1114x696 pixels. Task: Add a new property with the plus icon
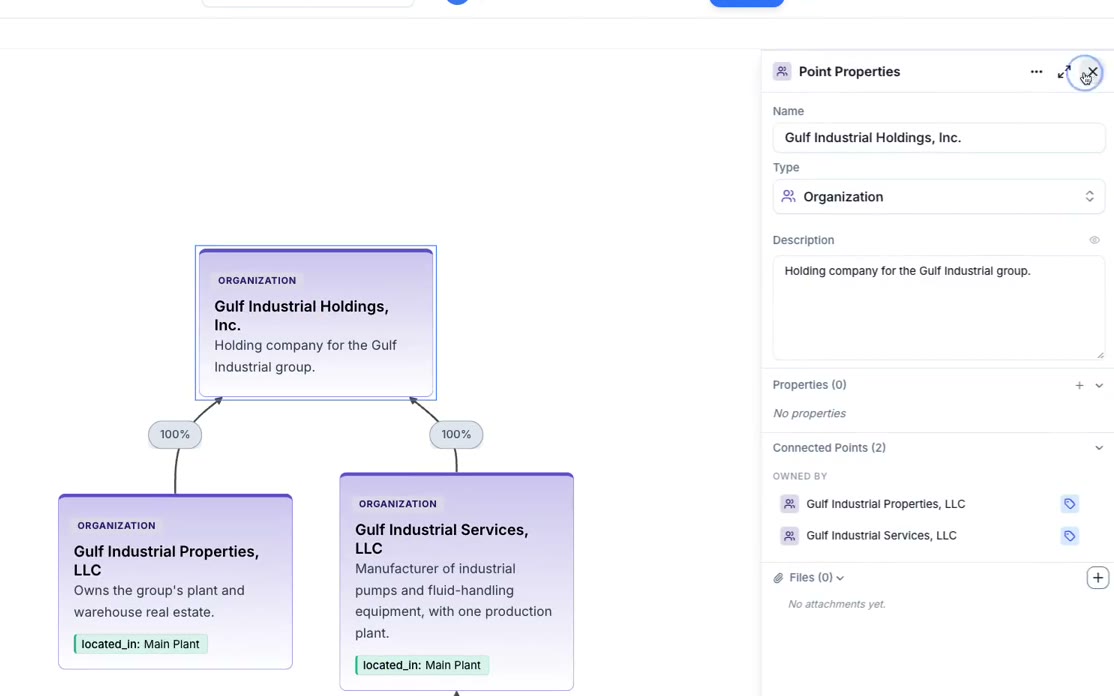(x=1079, y=385)
